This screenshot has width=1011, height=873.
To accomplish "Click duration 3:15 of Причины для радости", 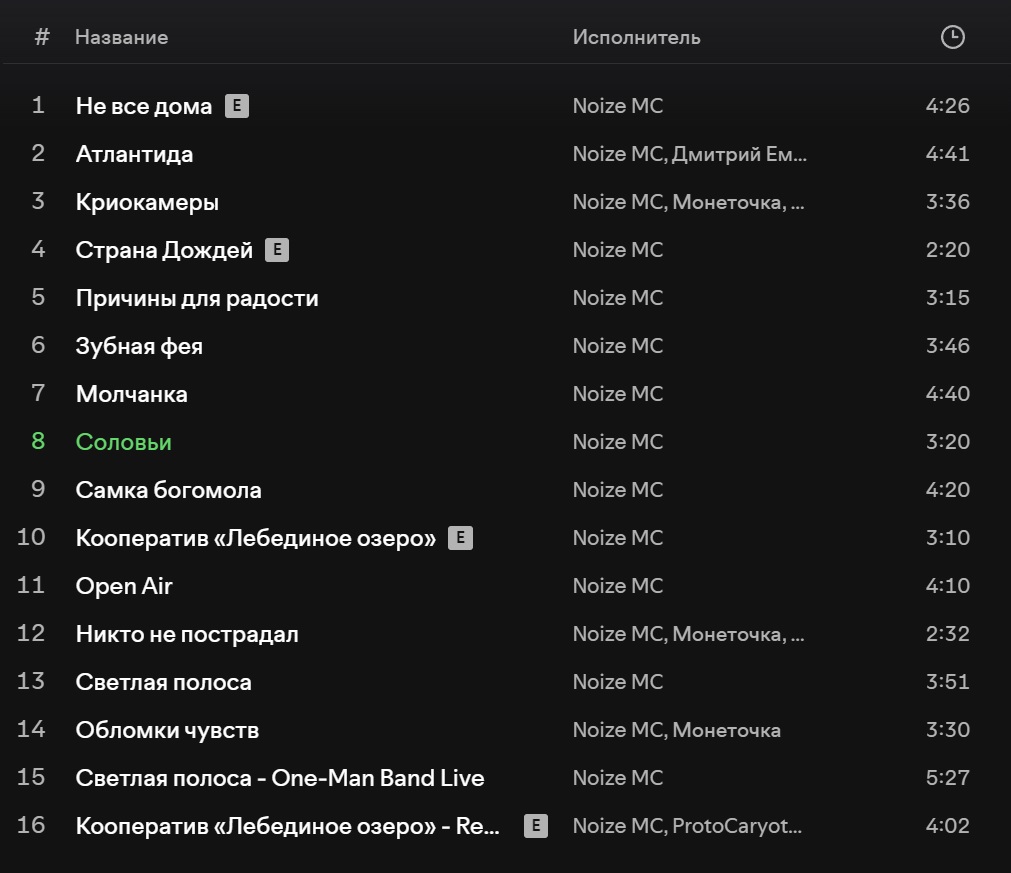I will pos(947,298).
